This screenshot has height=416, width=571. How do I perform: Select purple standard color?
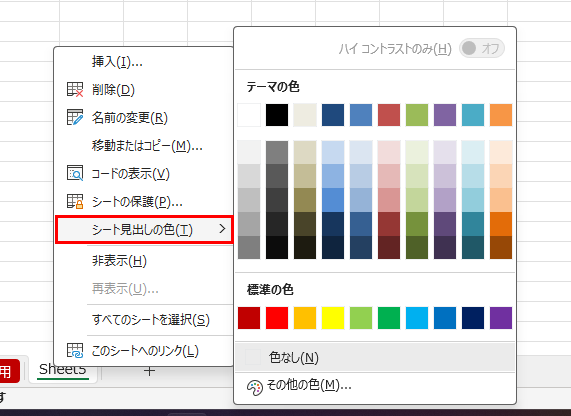501,318
